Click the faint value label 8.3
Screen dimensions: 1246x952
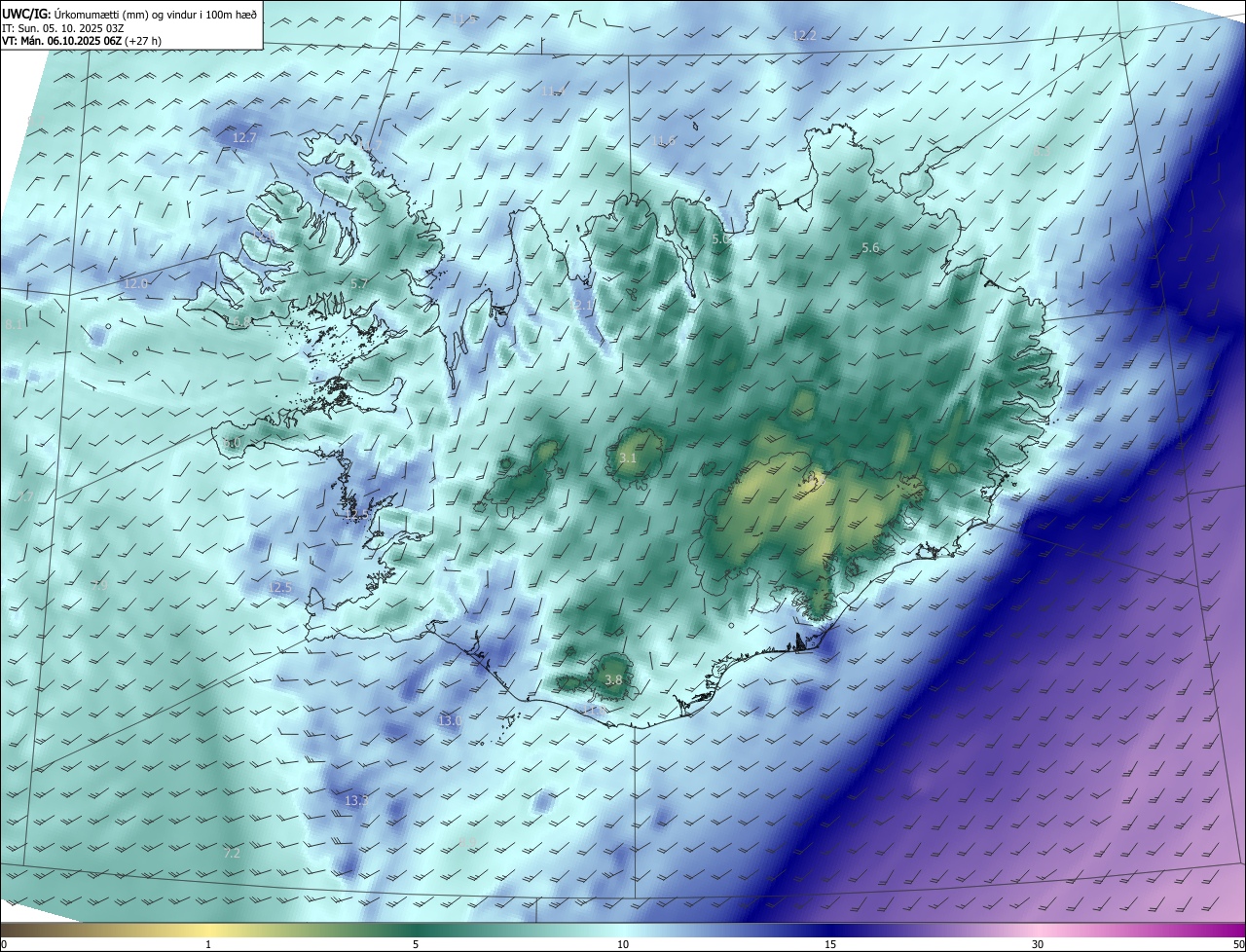(x=1042, y=151)
